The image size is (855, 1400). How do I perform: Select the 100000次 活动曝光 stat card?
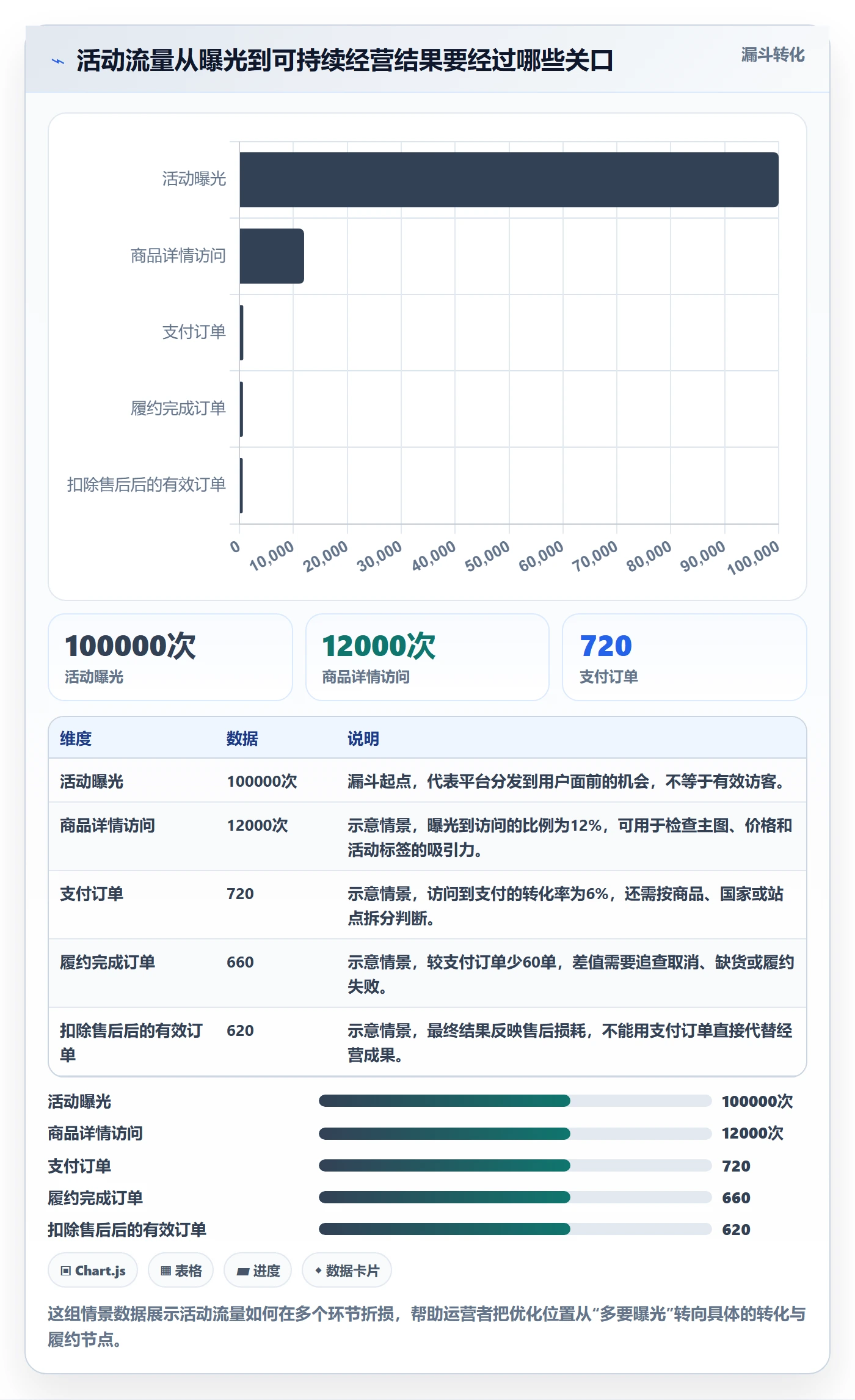(170, 657)
